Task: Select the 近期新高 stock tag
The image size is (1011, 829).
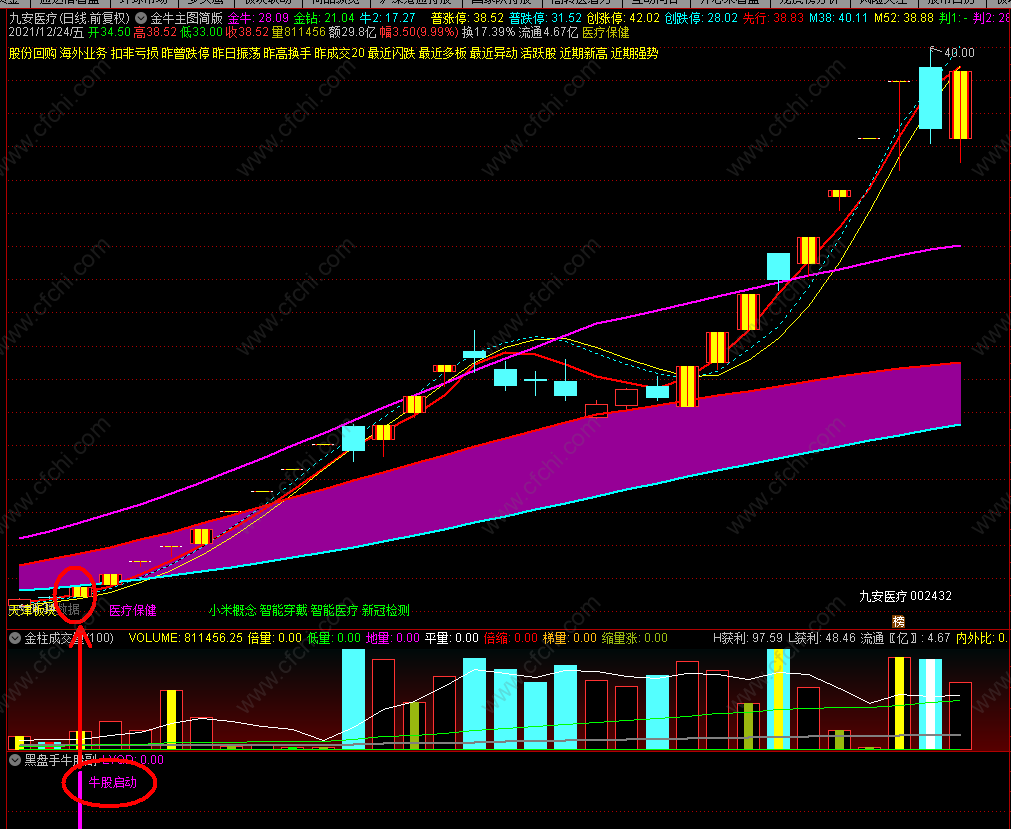Action: click(584, 54)
